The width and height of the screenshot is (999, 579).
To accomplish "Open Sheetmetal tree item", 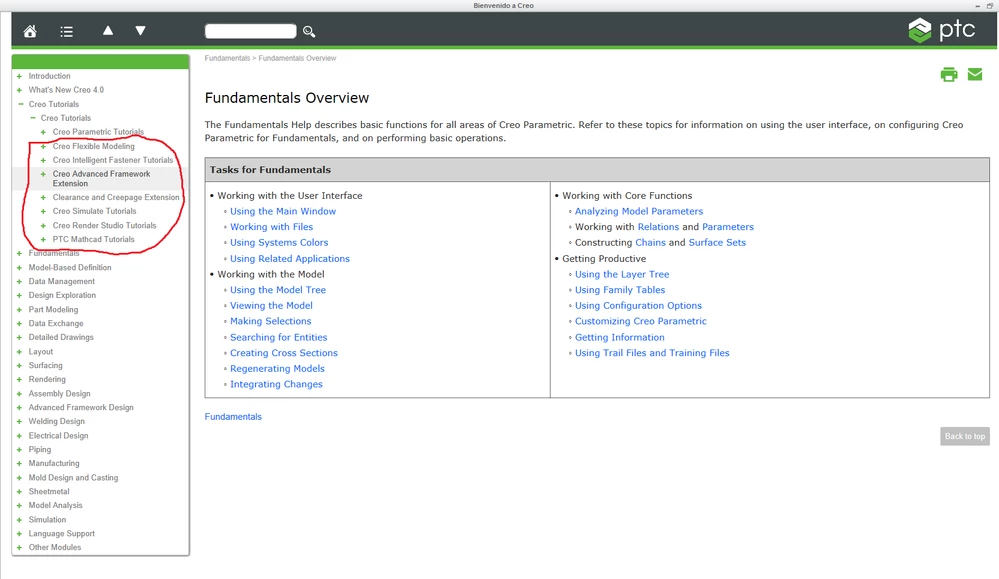I will coord(48,491).
